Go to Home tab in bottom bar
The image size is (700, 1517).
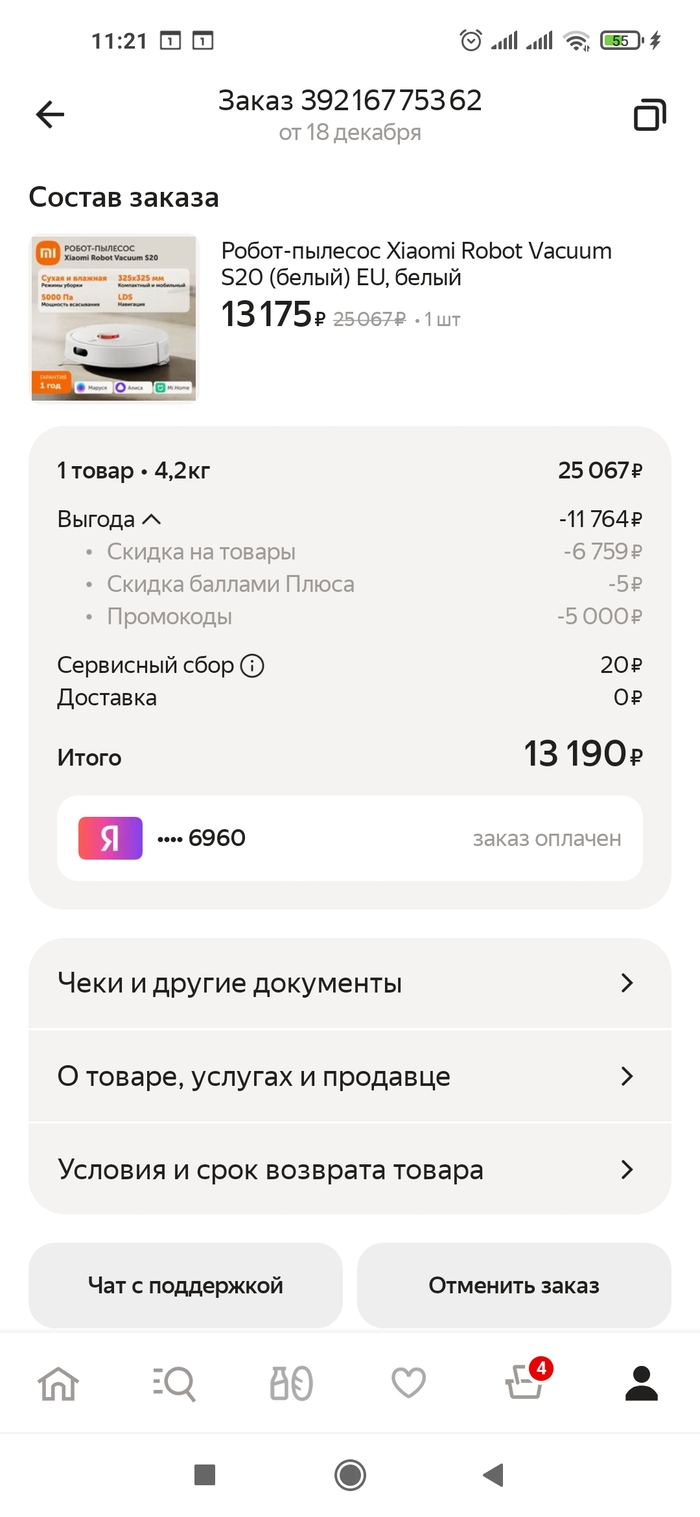58,1384
